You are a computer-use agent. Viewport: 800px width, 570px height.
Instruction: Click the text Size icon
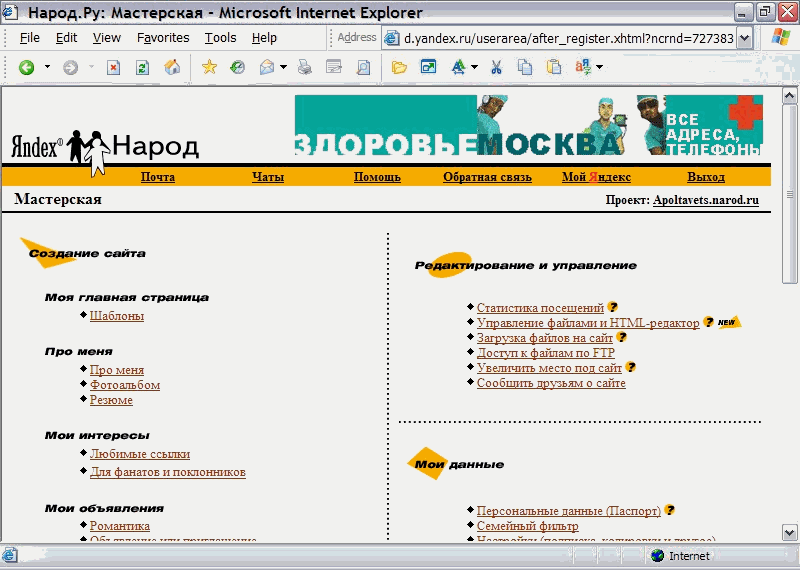pos(458,67)
